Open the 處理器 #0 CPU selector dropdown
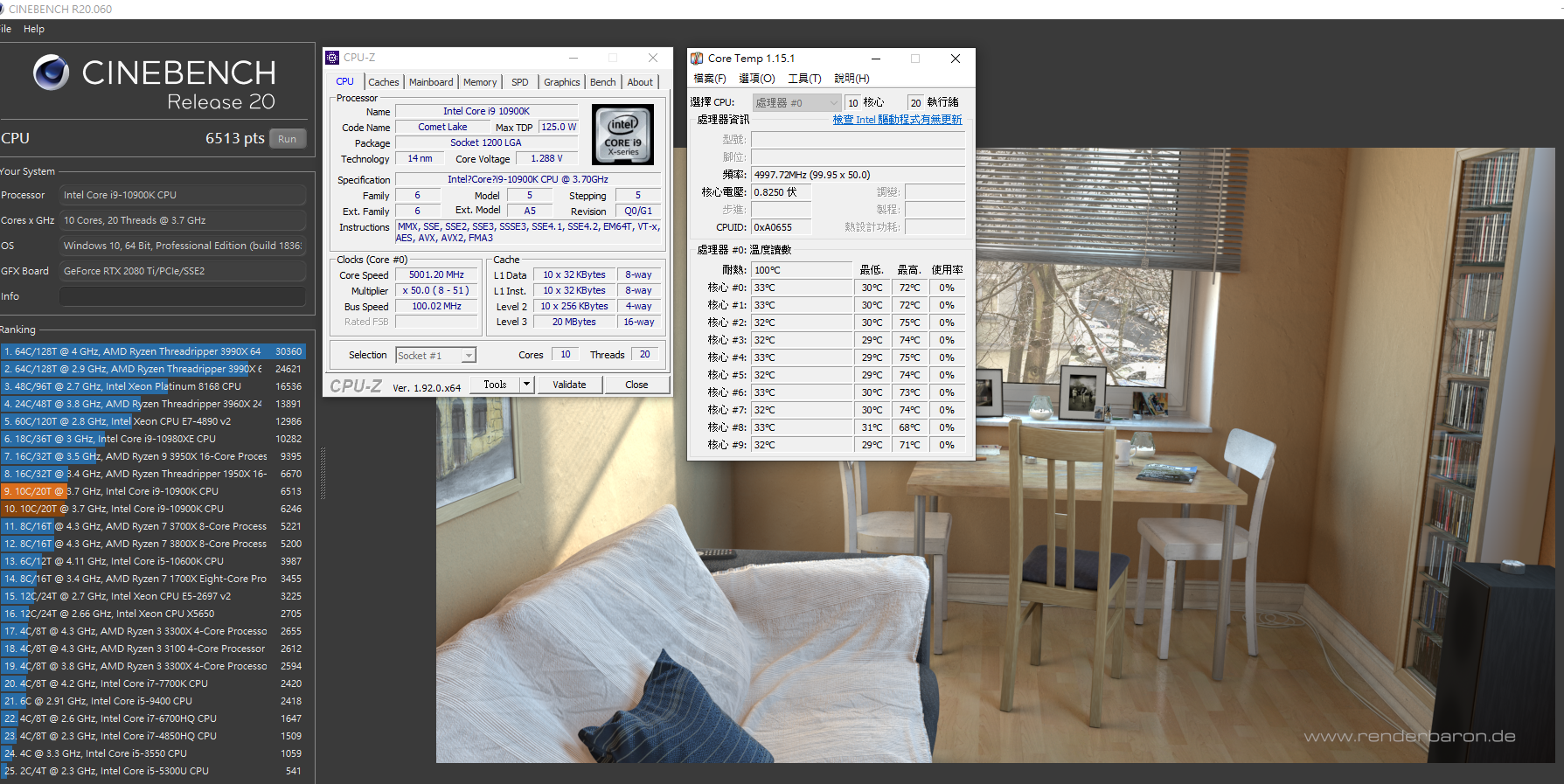 796,103
